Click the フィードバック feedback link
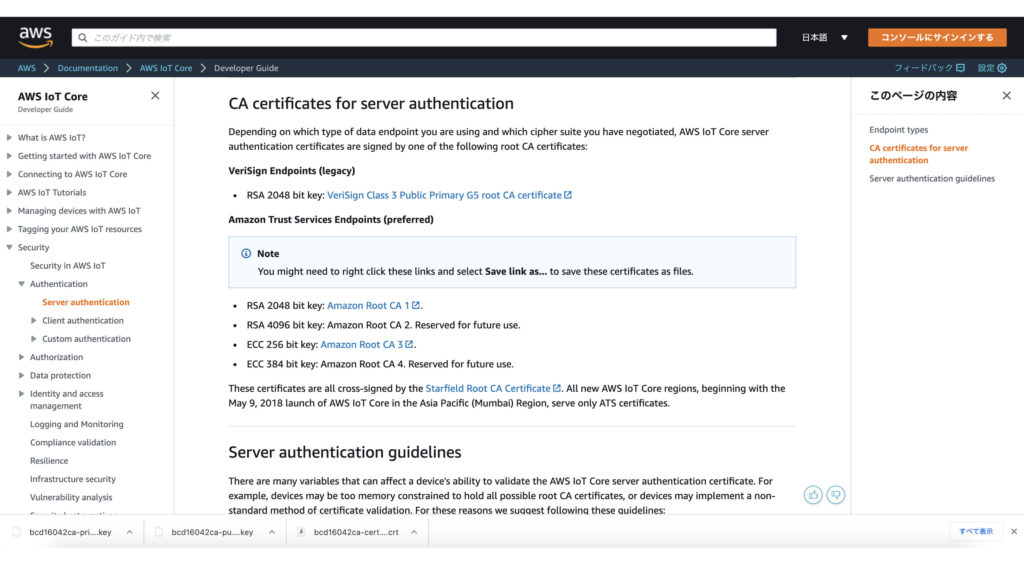 click(x=929, y=68)
